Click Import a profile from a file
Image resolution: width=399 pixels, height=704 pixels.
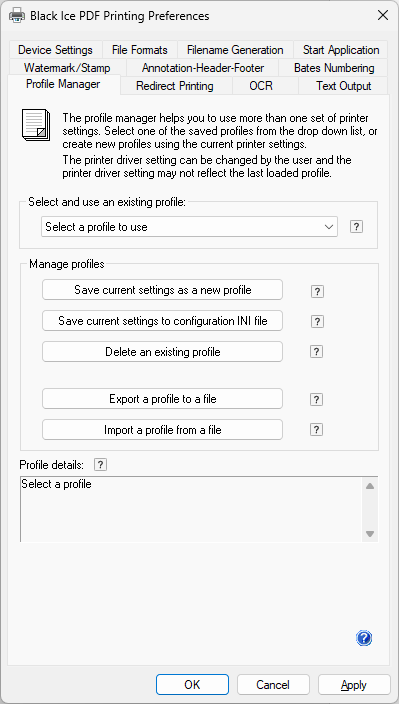(x=162, y=430)
